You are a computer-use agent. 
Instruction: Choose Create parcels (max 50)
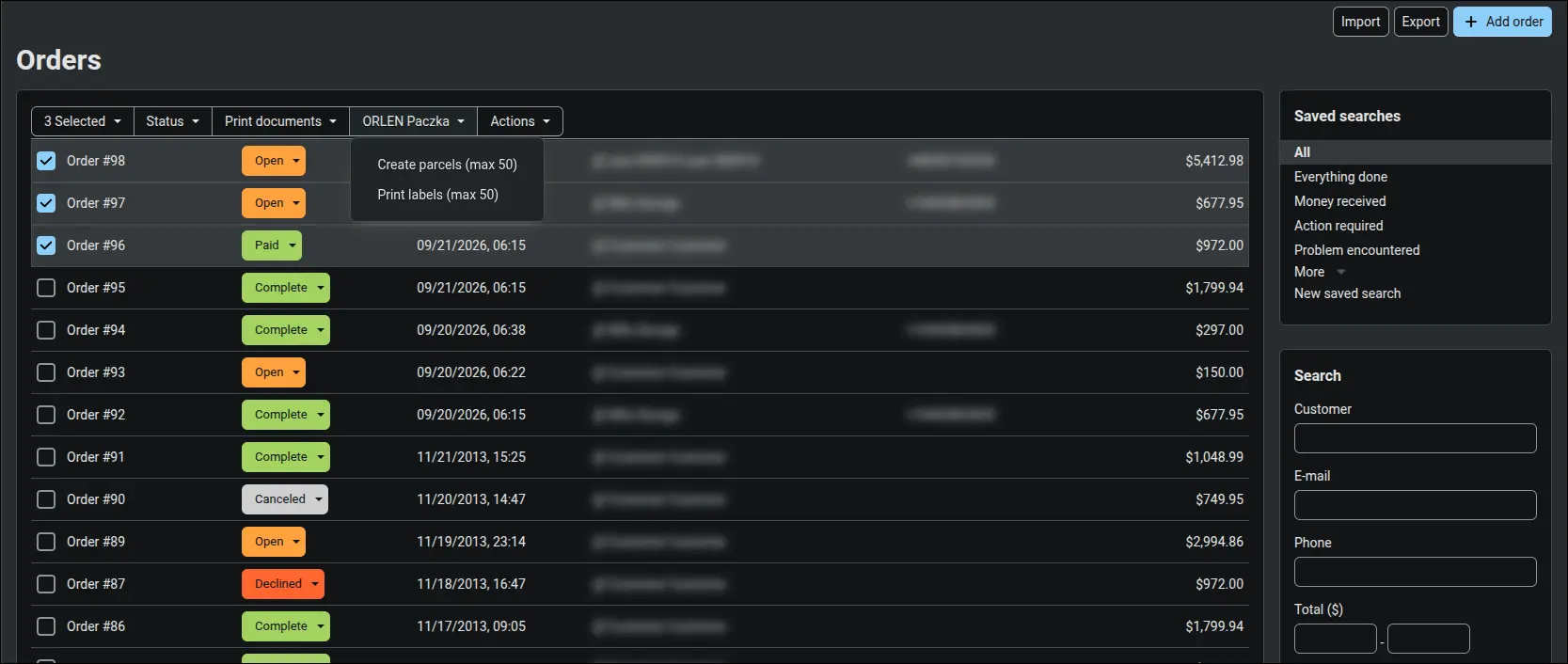point(448,165)
